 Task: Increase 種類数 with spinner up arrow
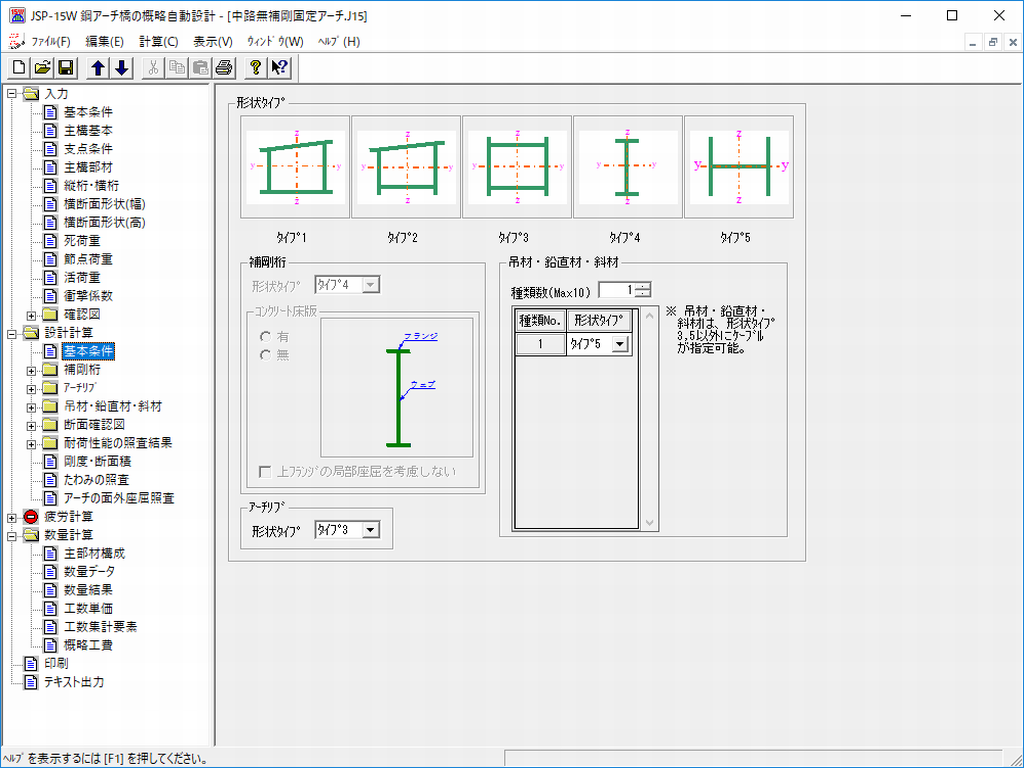point(642,286)
